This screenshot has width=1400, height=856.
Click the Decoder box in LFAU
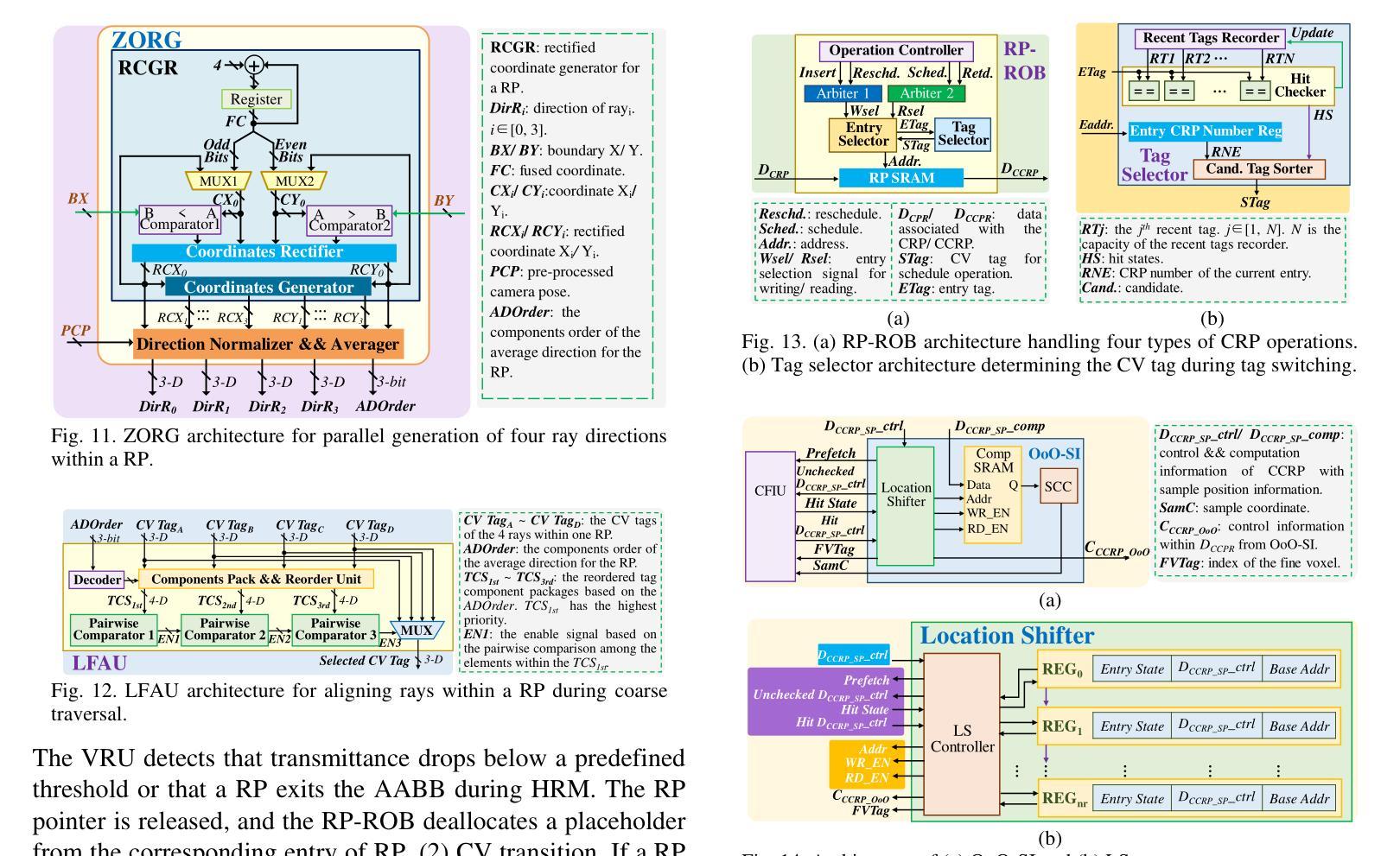coord(97,580)
